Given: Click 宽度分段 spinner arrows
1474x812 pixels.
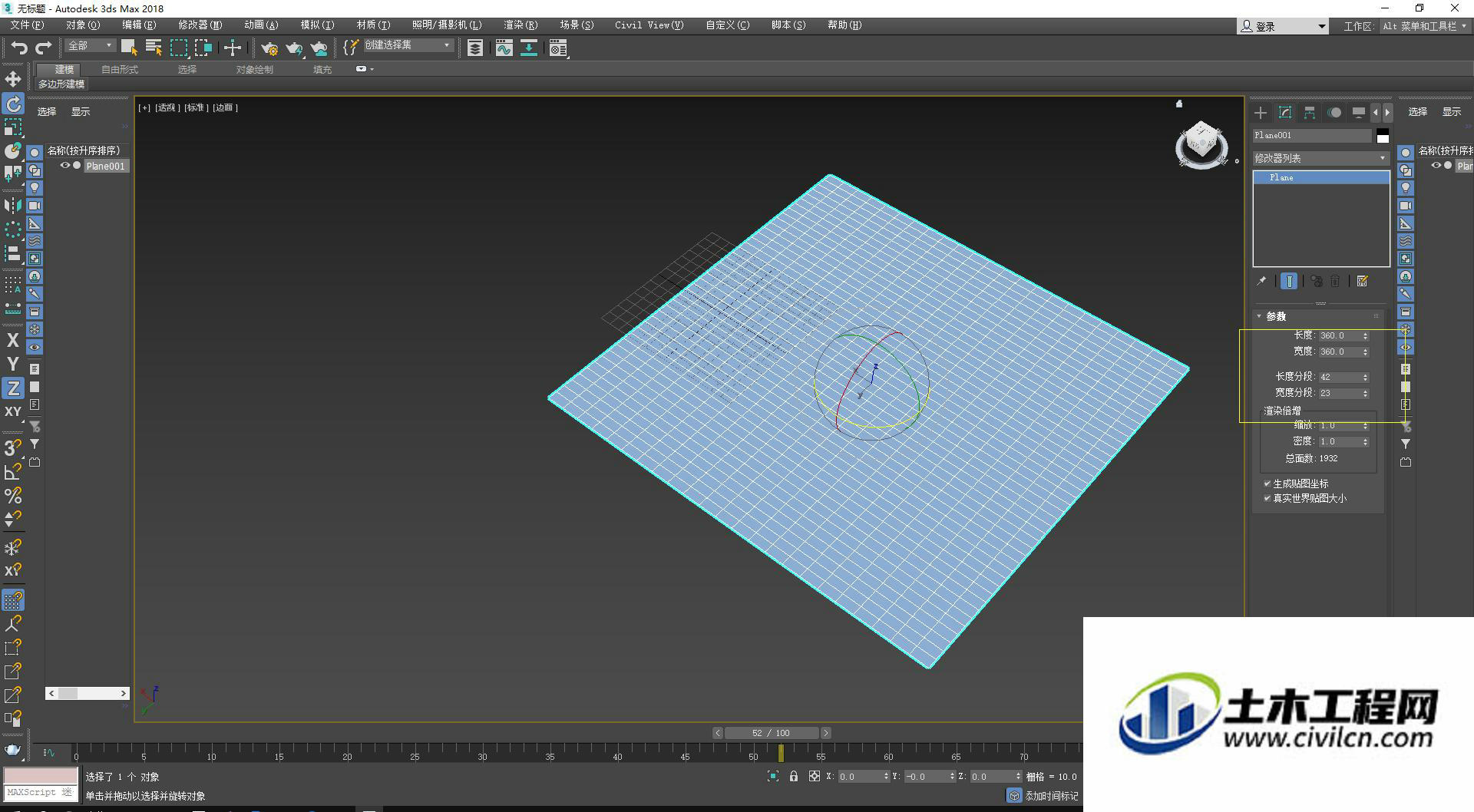Looking at the screenshot, I should click(1365, 393).
